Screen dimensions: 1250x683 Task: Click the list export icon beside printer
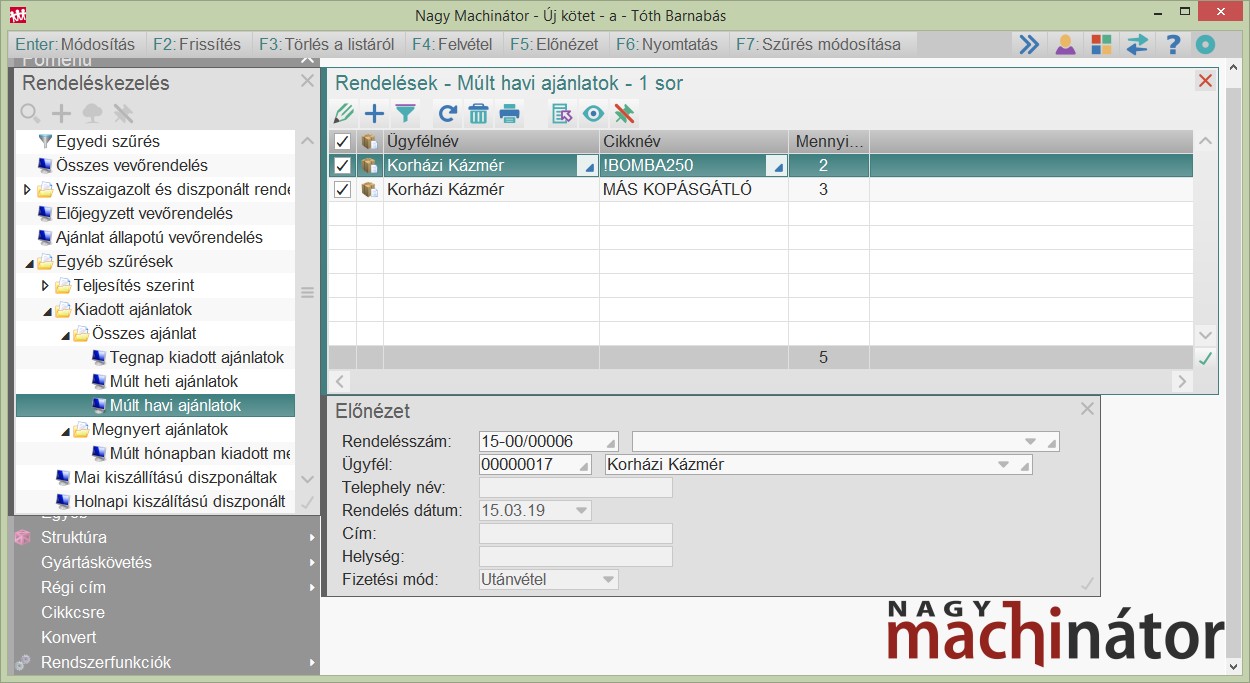tap(562, 114)
